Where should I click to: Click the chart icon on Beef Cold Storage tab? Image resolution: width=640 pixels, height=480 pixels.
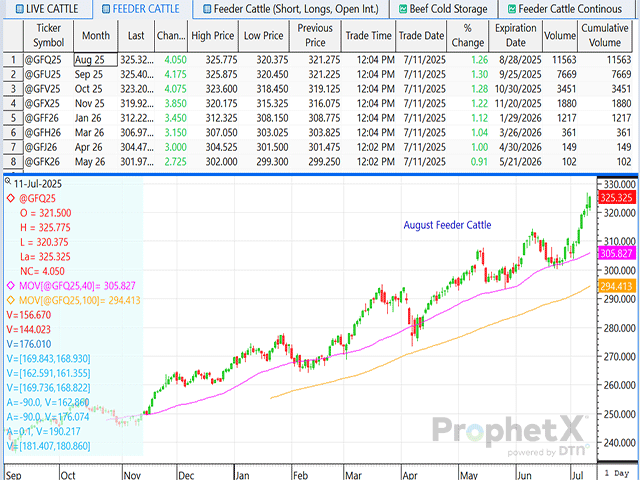pyautogui.click(x=402, y=9)
